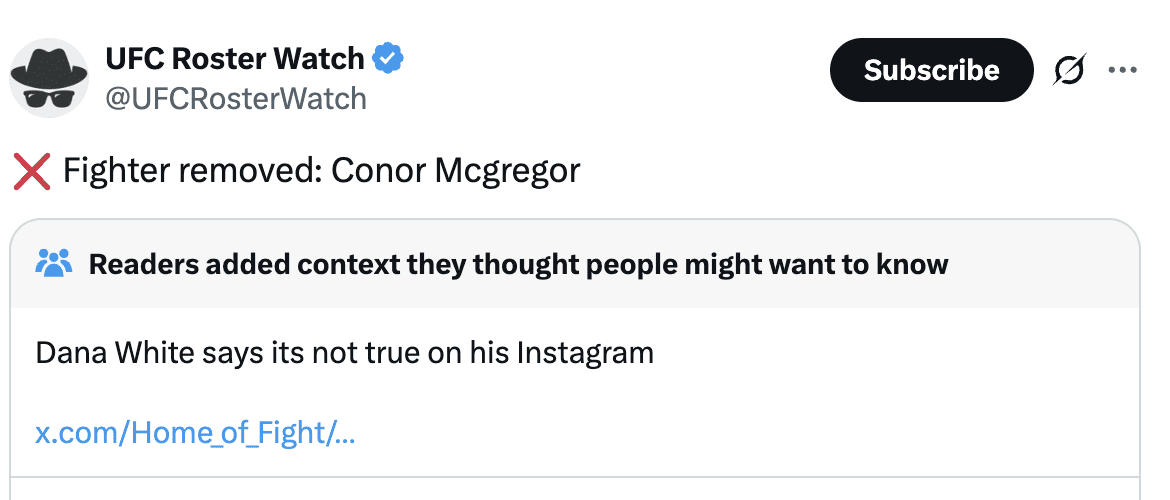Image resolution: width=1170 pixels, height=500 pixels.
Task: Select the 'Fighter removed' tweet text
Action: click(190, 171)
